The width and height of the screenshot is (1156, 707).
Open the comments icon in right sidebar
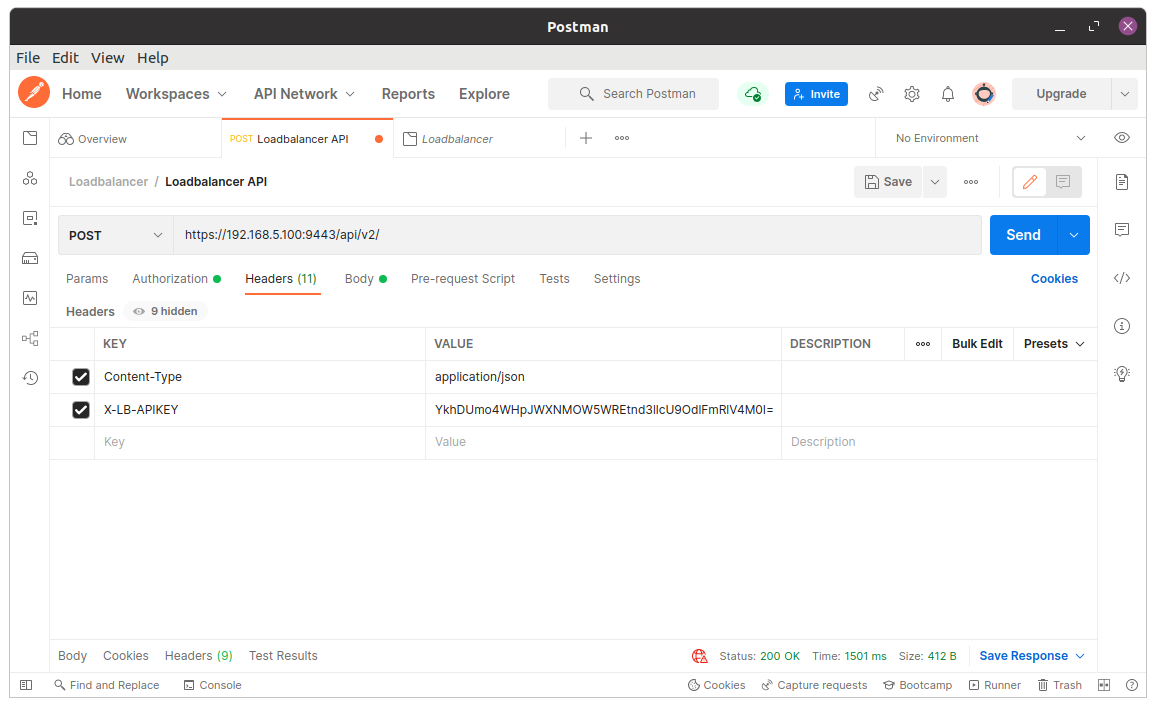(x=1122, y=230)
